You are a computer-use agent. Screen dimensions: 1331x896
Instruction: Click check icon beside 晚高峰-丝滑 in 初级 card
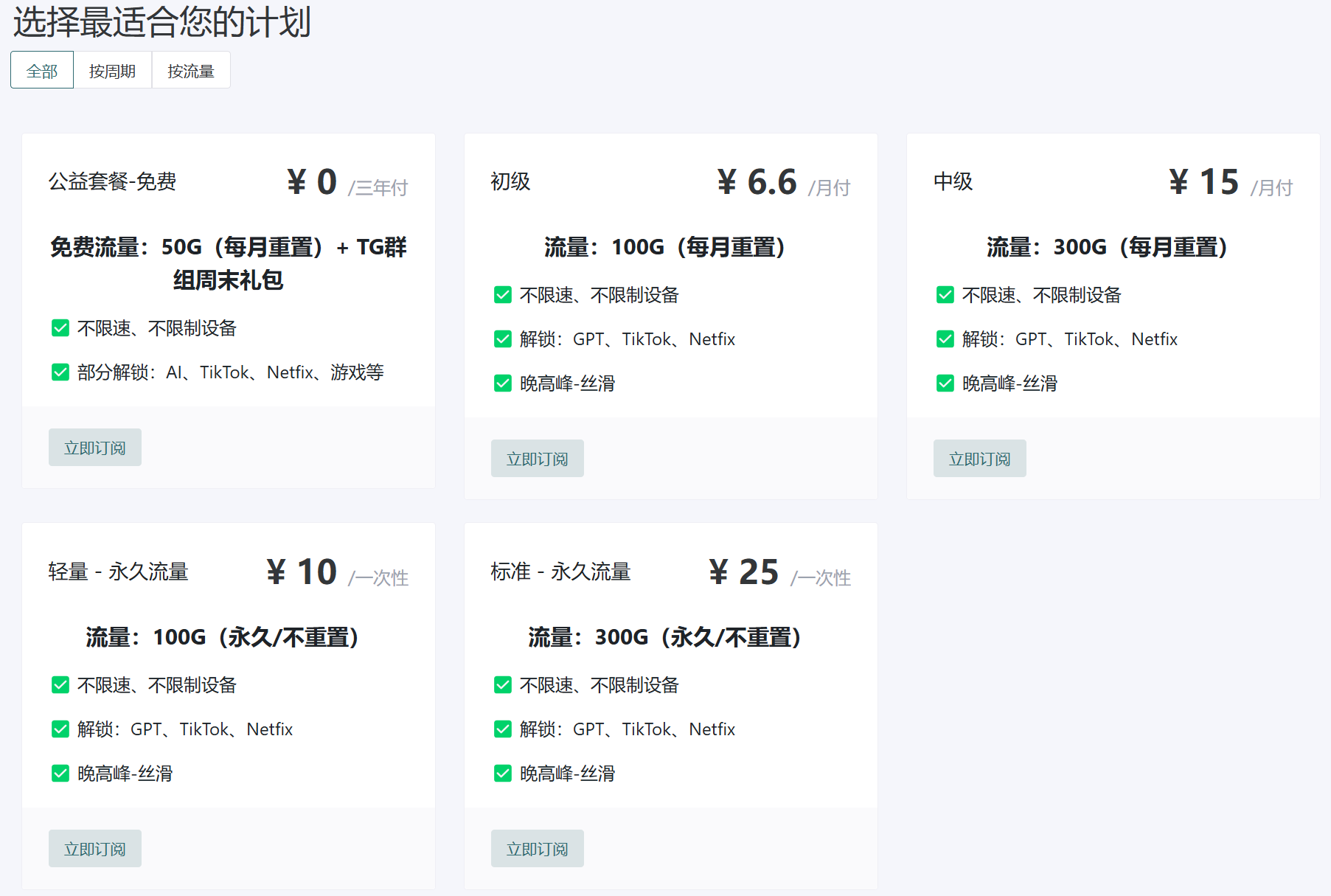point(503,383)
